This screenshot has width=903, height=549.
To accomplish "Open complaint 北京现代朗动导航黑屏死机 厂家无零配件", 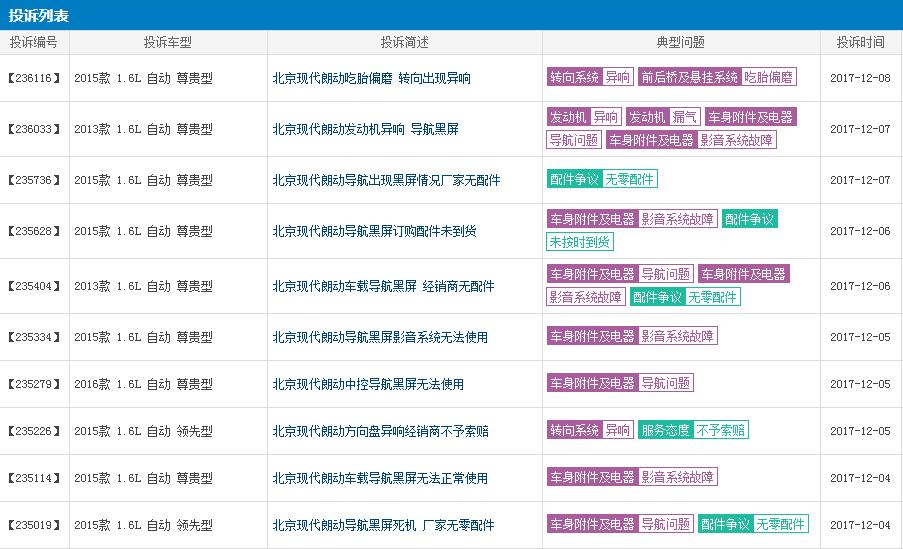I will (x=384, y=525).
